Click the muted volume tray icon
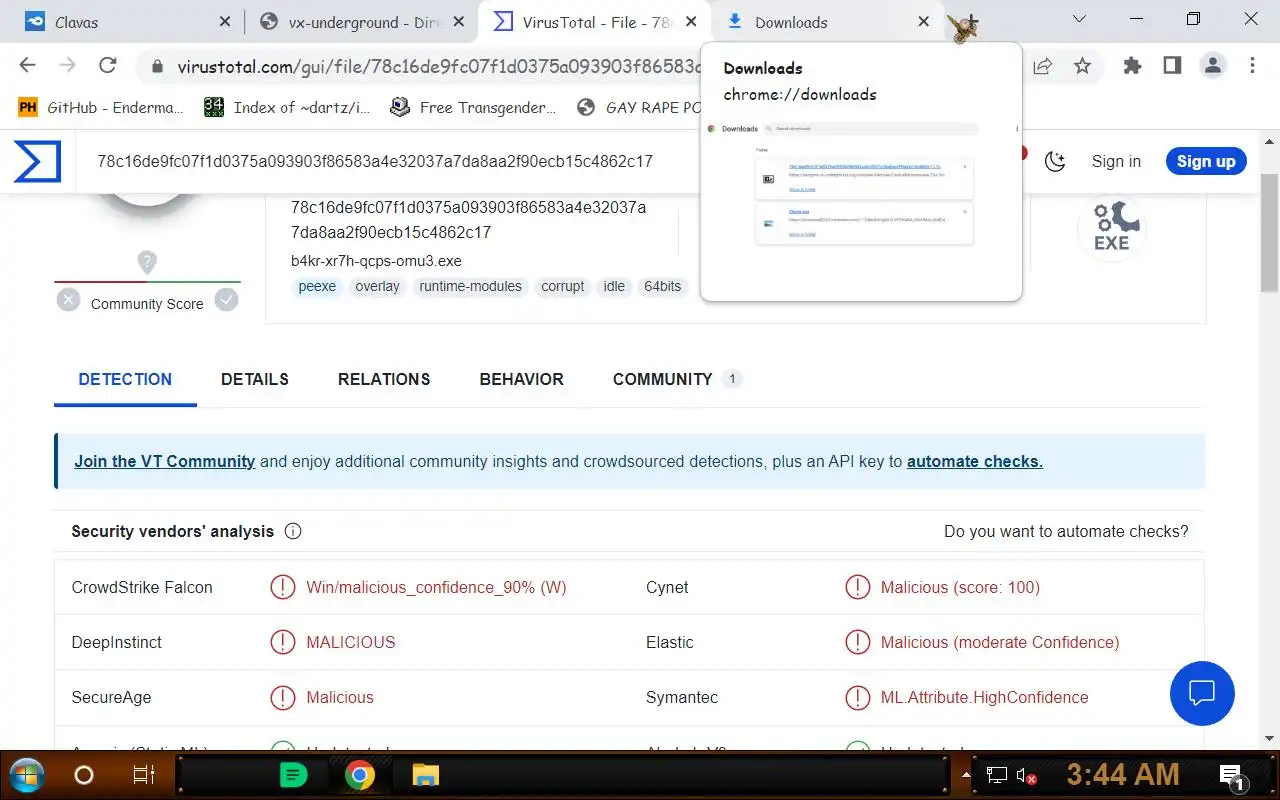 click(x=1026, y=775)
